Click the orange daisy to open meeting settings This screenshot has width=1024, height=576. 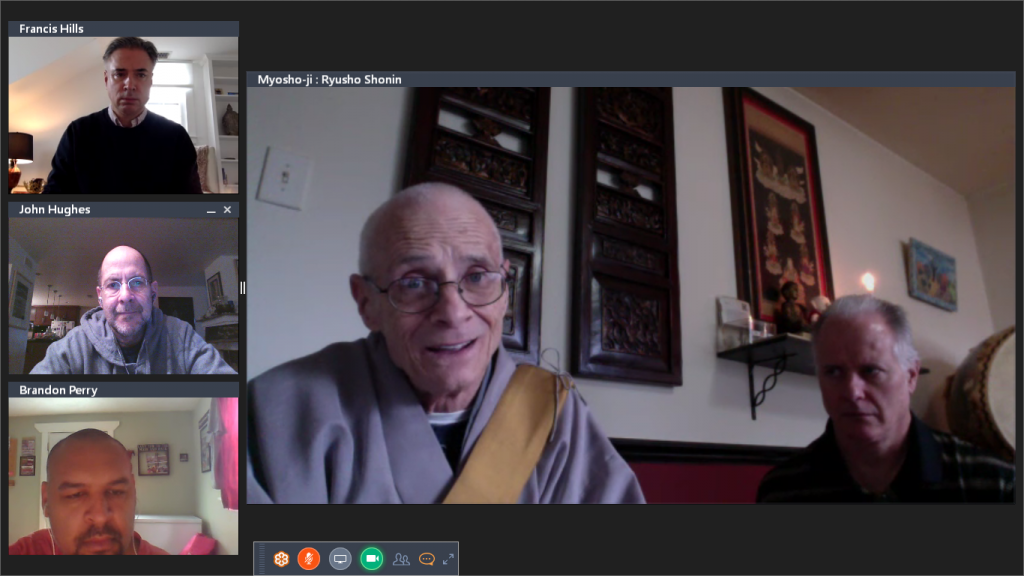tap(281, 558)
